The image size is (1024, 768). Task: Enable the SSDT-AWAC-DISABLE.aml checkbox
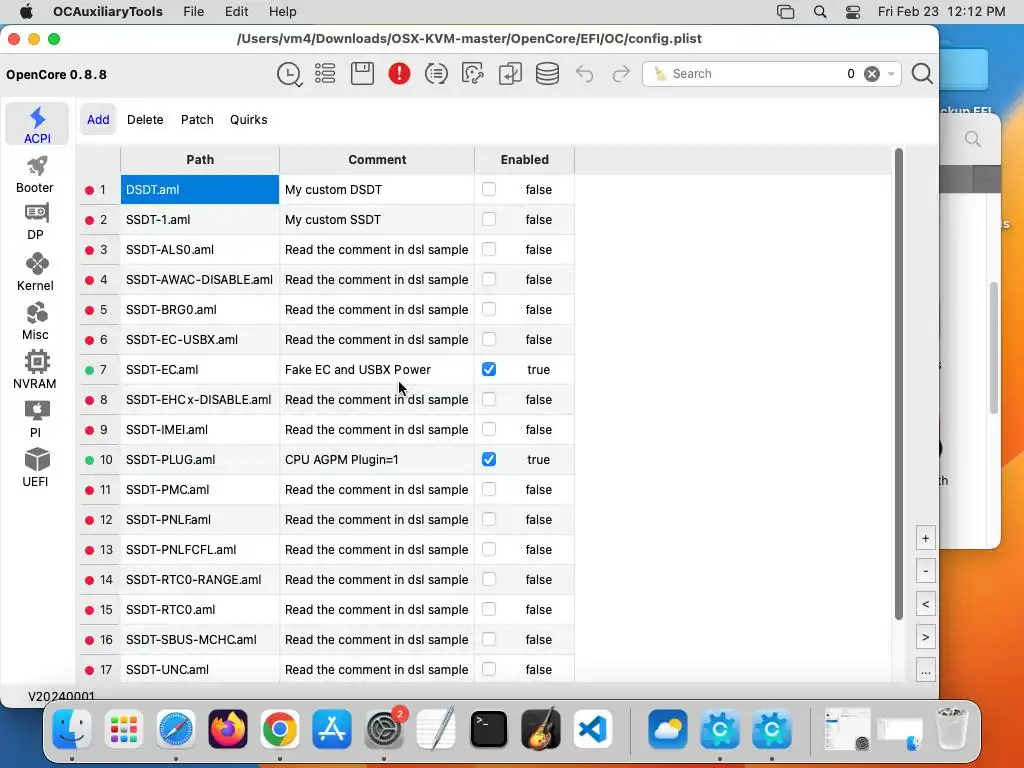488,280
